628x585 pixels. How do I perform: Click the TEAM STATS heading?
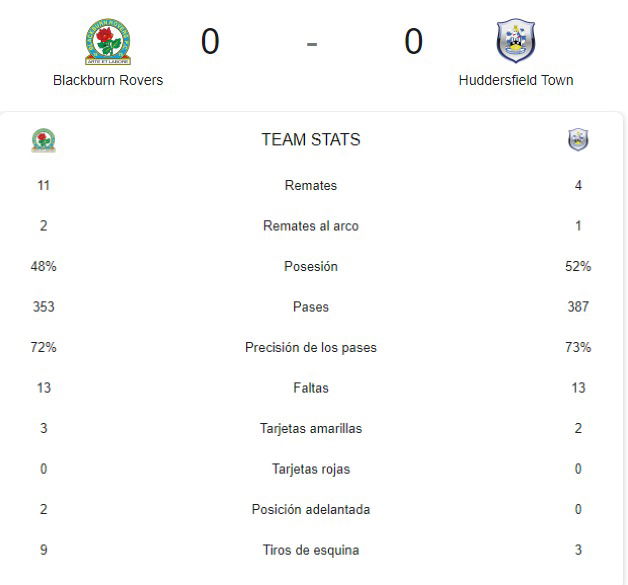[311, 140]
